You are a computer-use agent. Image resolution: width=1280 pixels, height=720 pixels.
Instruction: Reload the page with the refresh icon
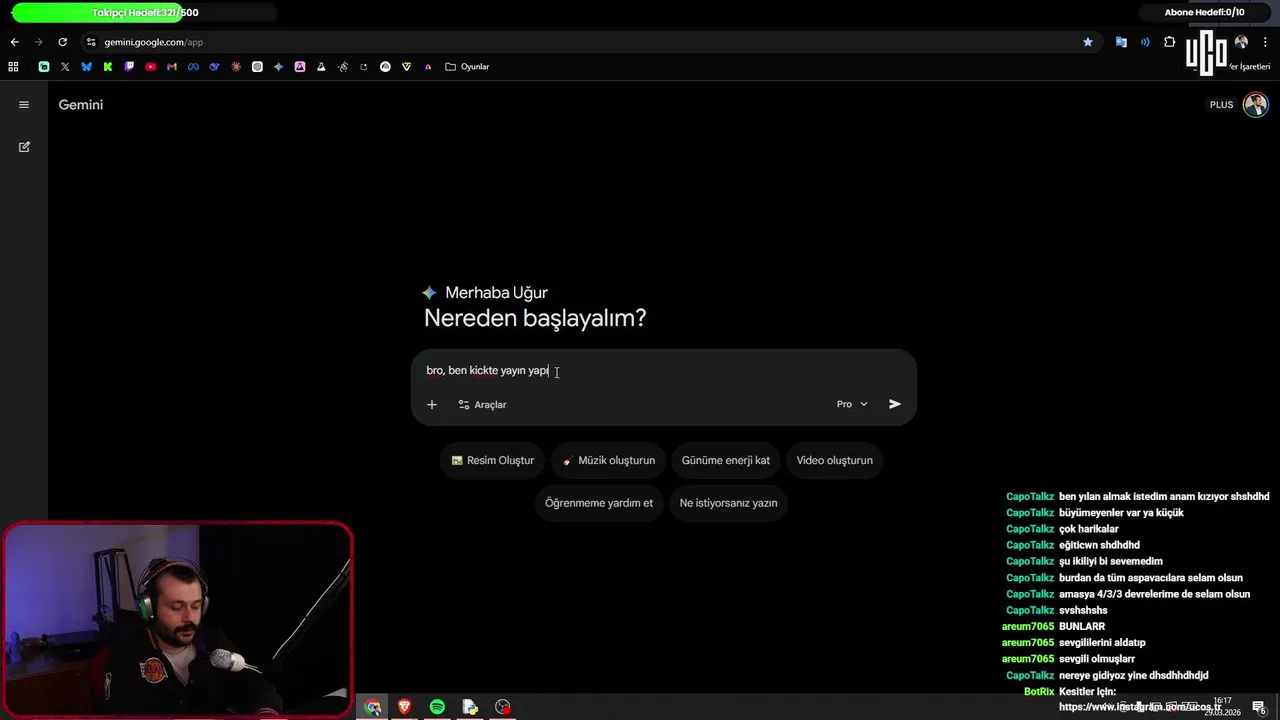(62, 42)
